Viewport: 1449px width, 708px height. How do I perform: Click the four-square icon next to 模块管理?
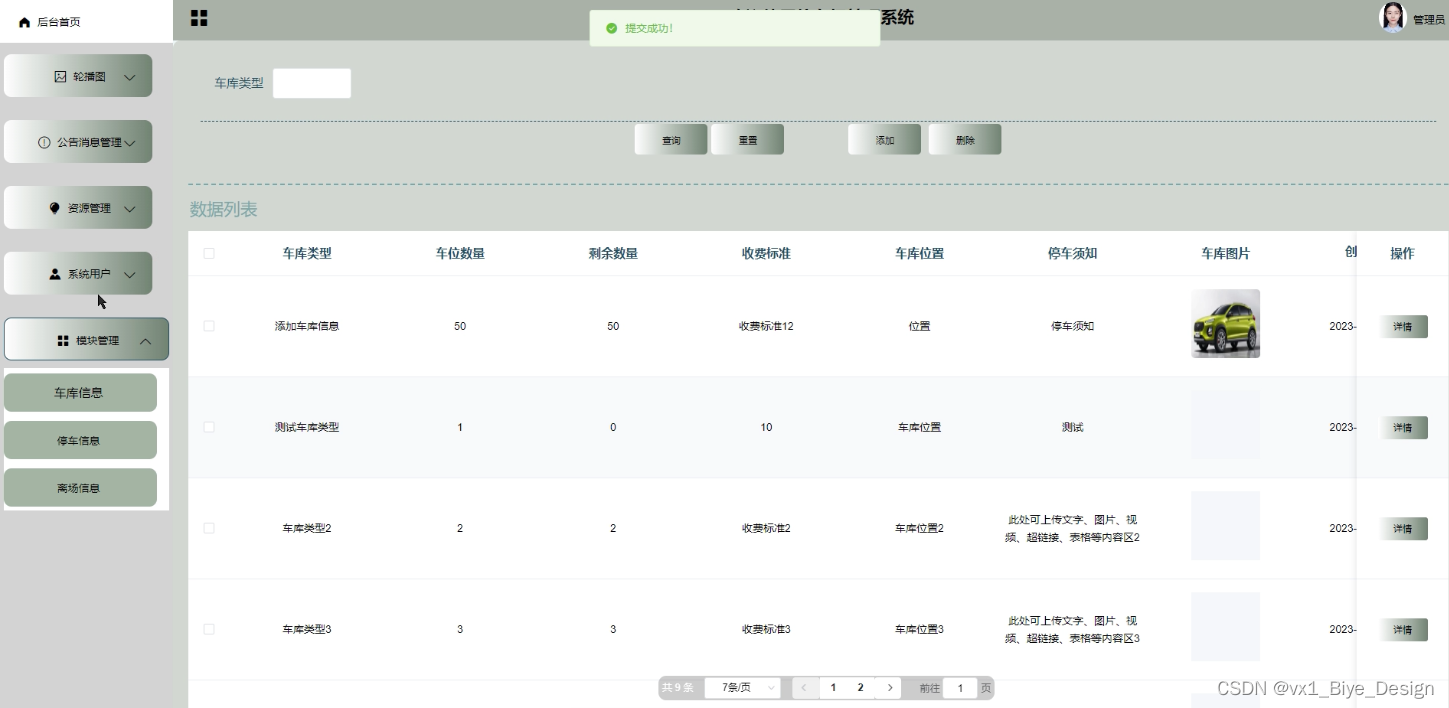[63, 341]
